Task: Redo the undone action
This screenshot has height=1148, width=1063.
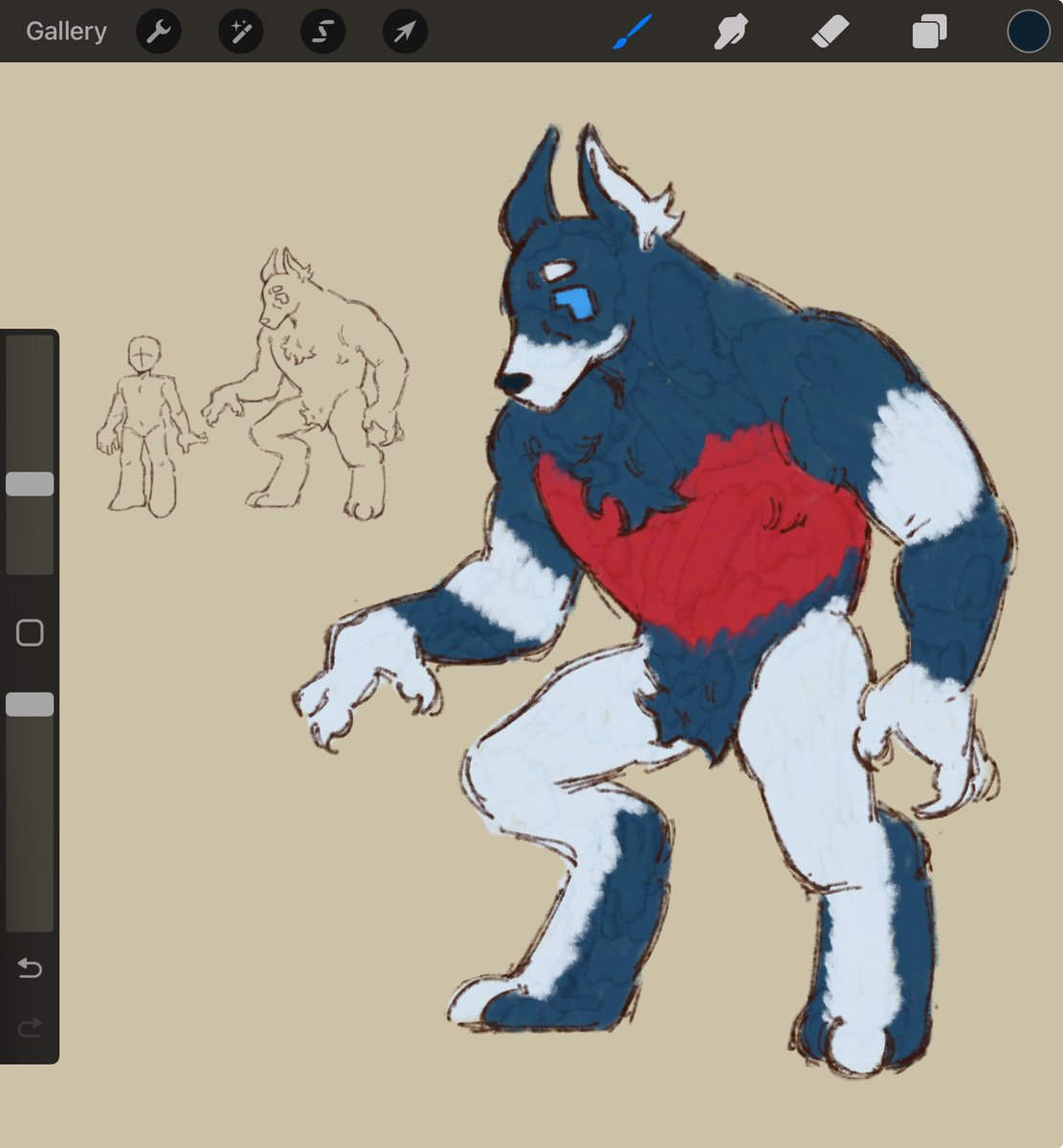Action: [x=30, y=1027]
